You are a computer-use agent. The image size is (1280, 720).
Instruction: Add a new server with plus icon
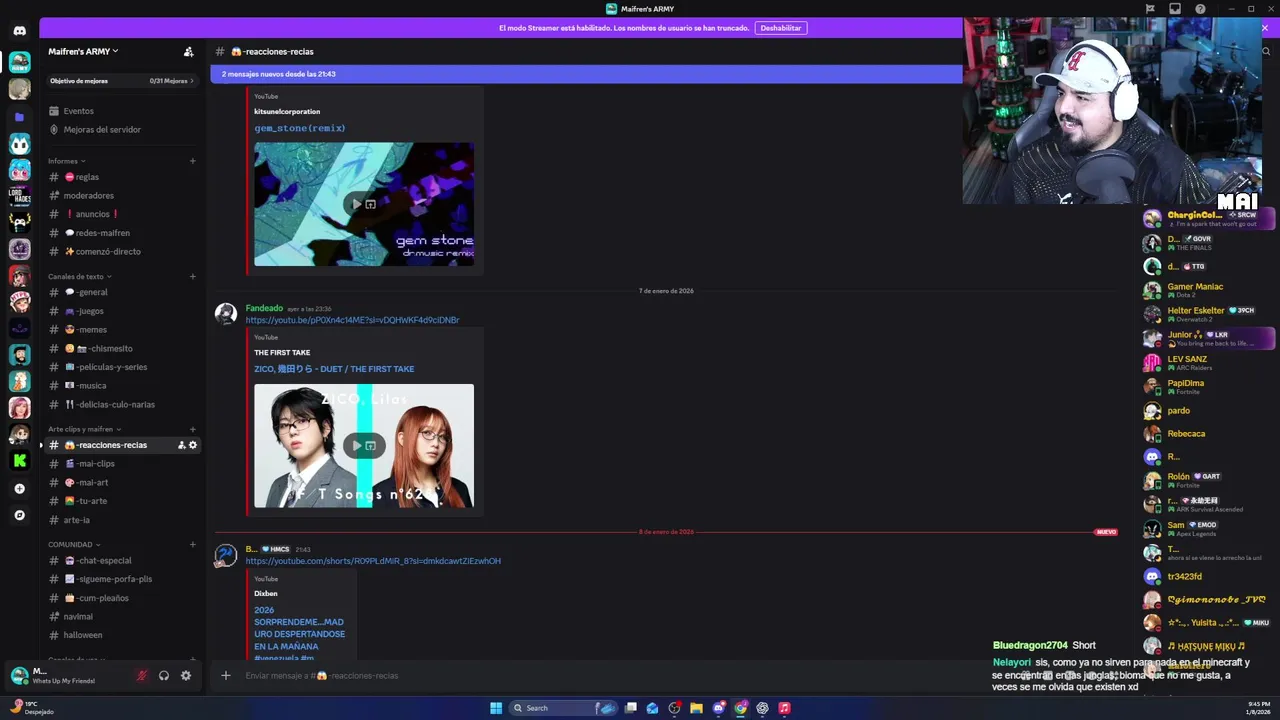19,488
